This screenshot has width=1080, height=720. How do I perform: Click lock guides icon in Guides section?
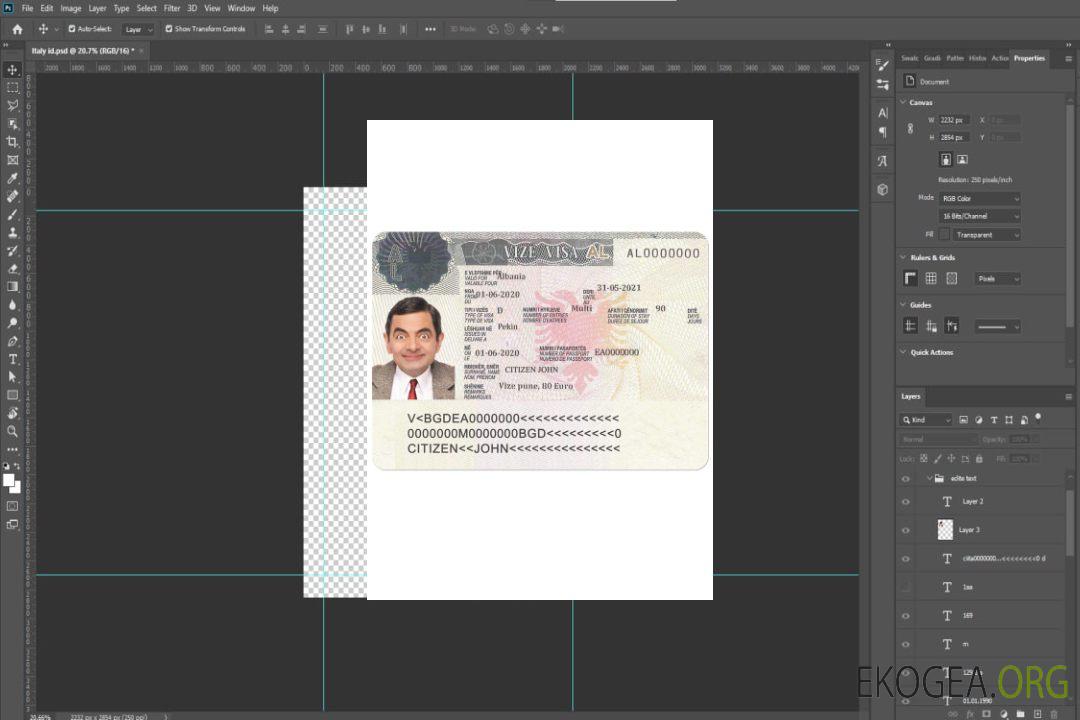coord(931,326)
